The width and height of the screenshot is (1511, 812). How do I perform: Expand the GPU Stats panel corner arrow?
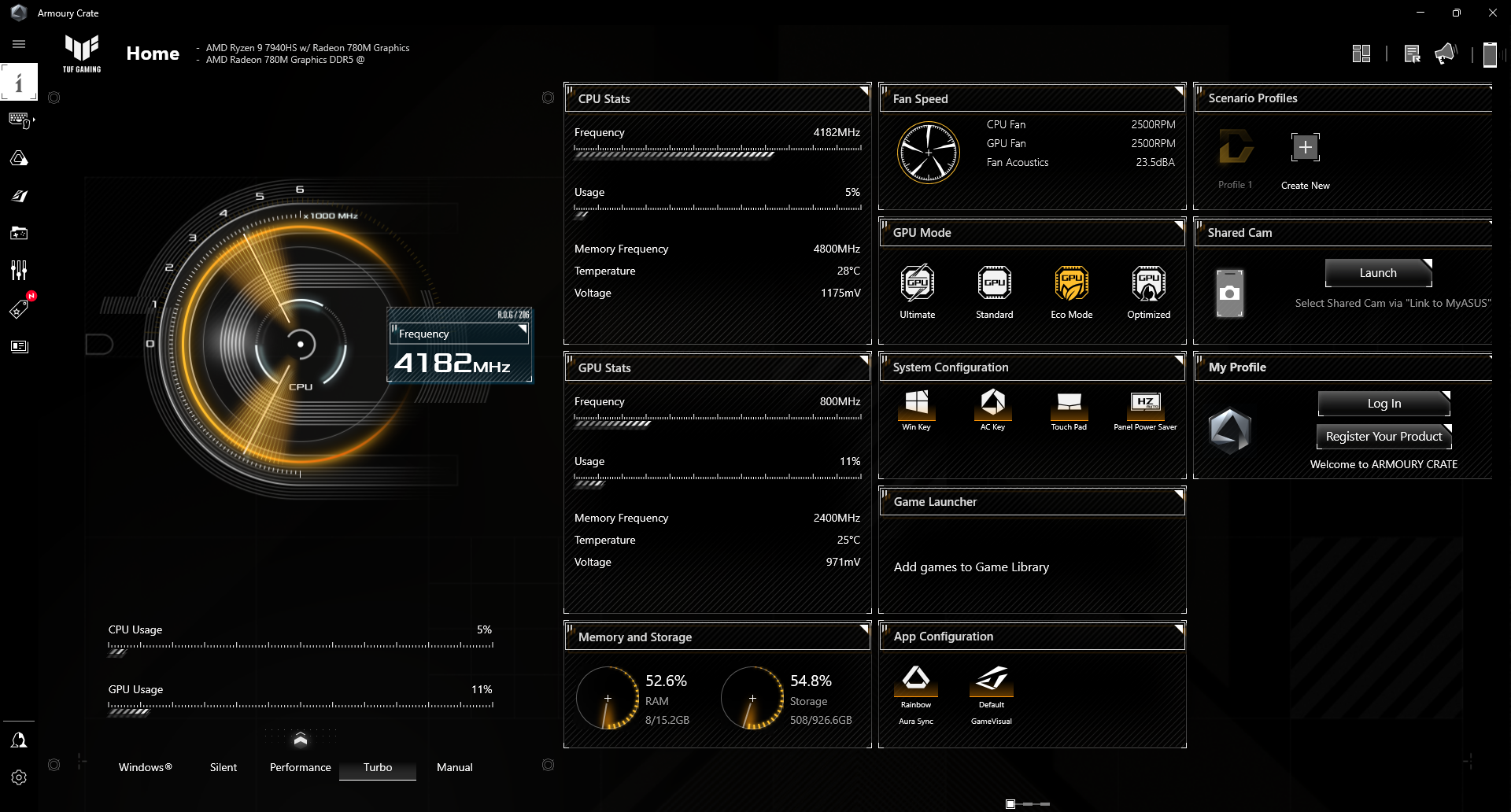[x=864, y=360]
